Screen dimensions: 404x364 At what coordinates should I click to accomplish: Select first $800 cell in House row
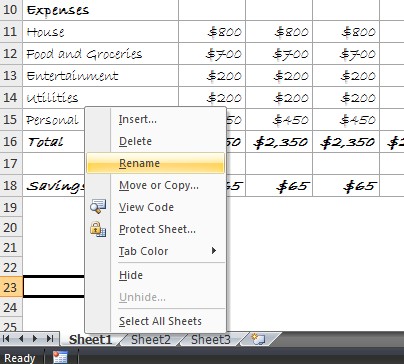point(212,32)
